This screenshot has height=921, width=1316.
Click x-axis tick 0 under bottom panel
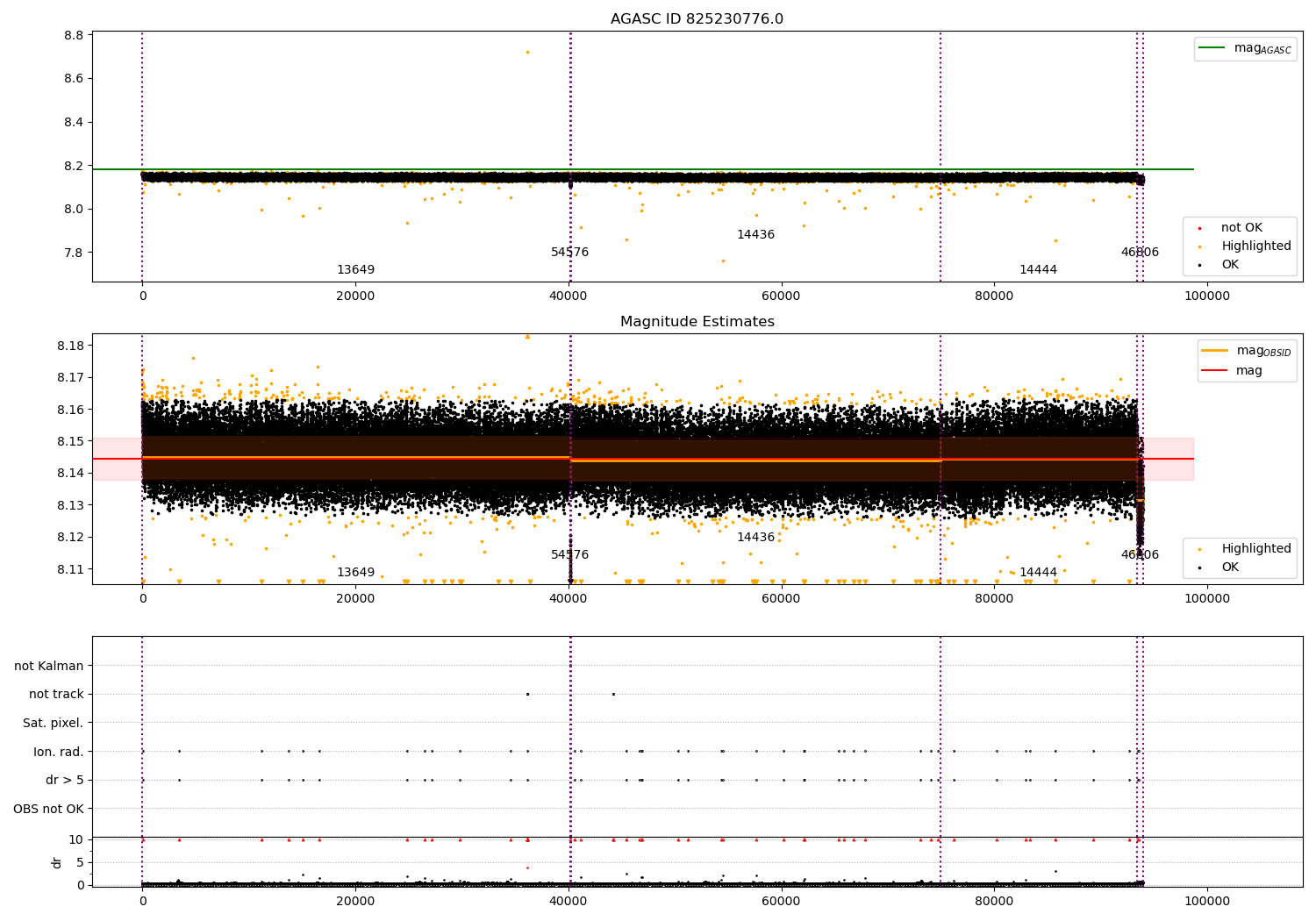142,901
